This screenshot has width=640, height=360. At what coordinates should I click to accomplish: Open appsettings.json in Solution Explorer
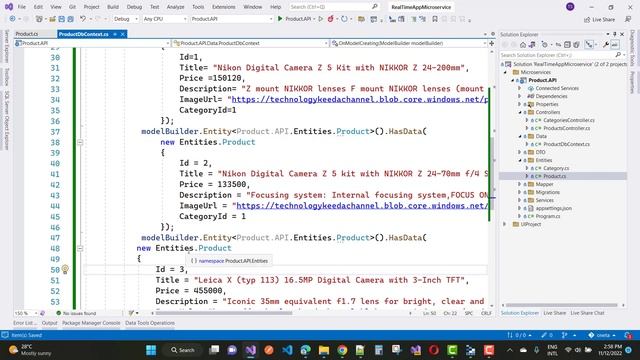(x=553, y=208)
